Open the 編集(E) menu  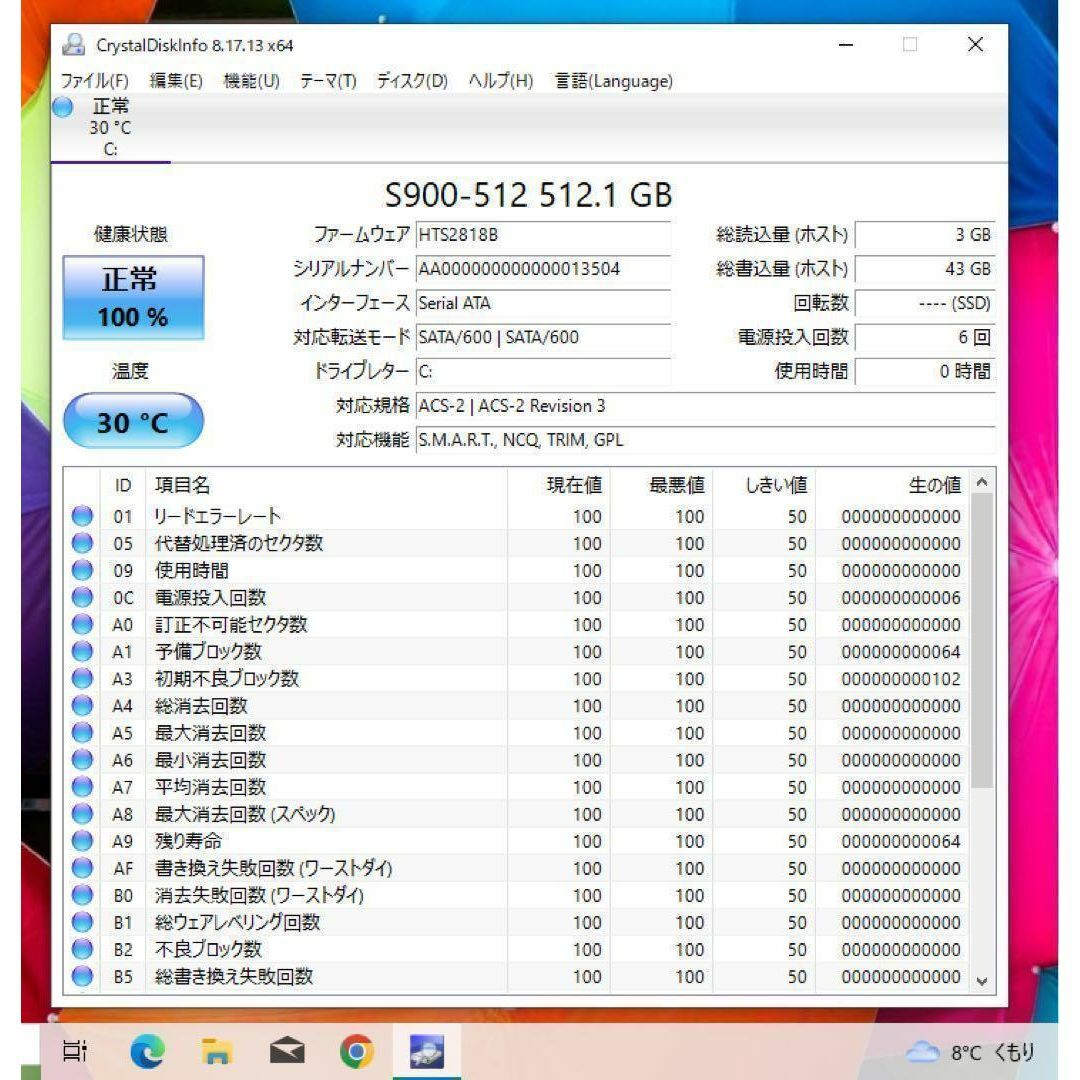pos(176,81)
